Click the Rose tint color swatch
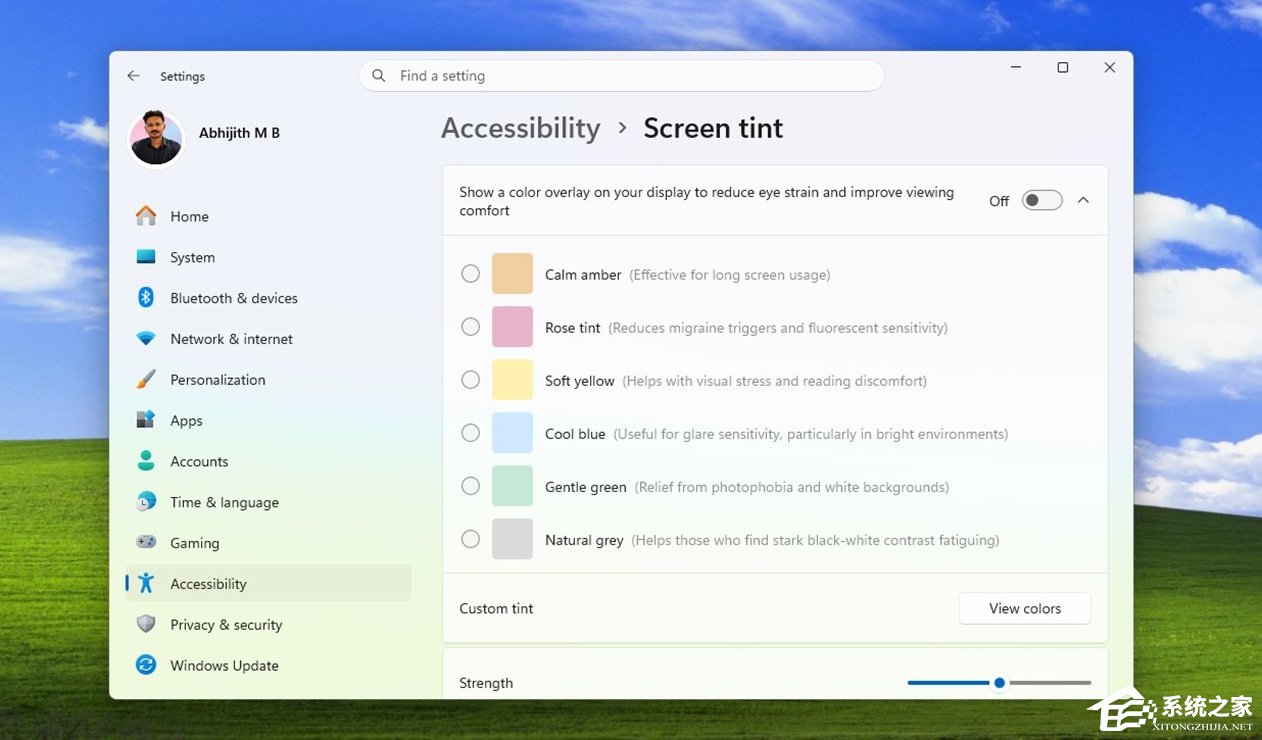 pos(512,327)
